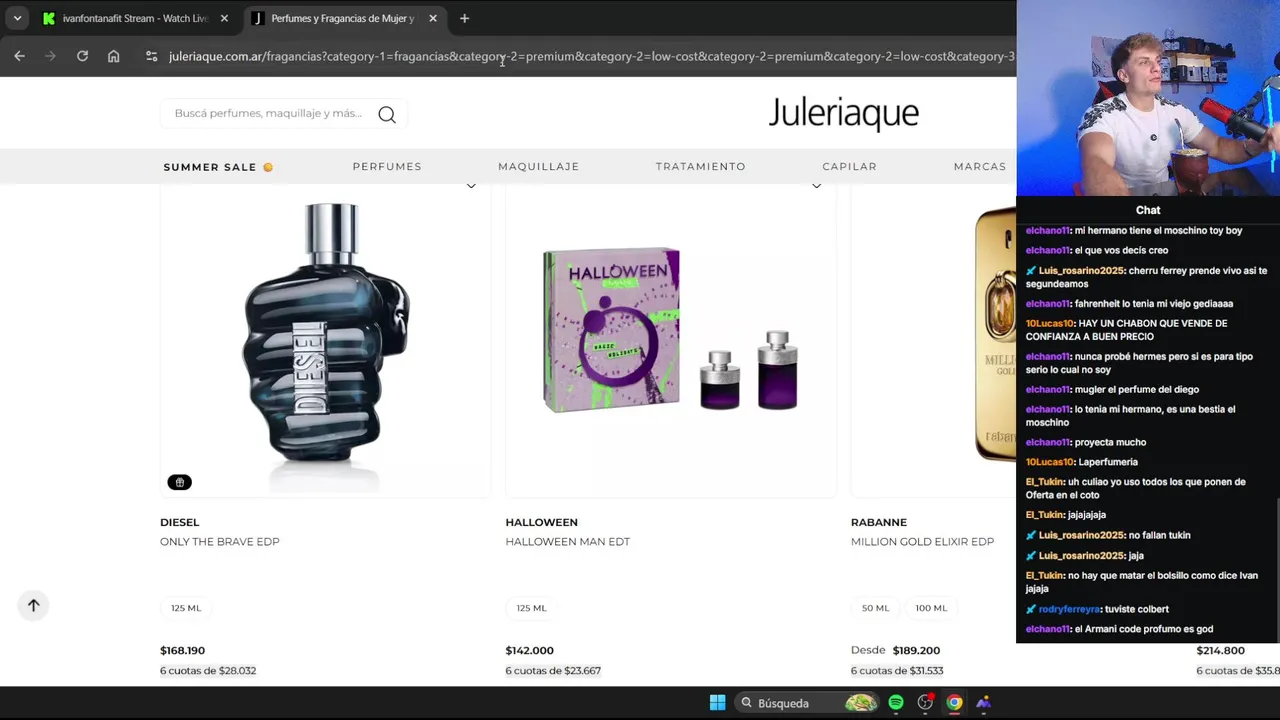The image size is (1280, 720).
Task: Open the MARCAS menu
Action: pyautogui.click(x=980, y=166)
